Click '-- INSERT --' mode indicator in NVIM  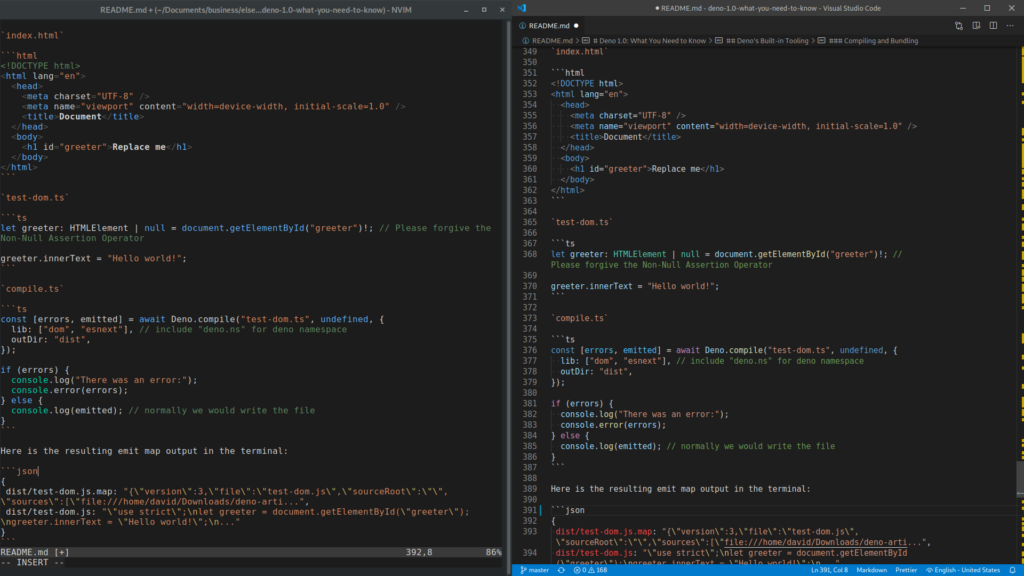pyautogui.click(x=32, y=562)
